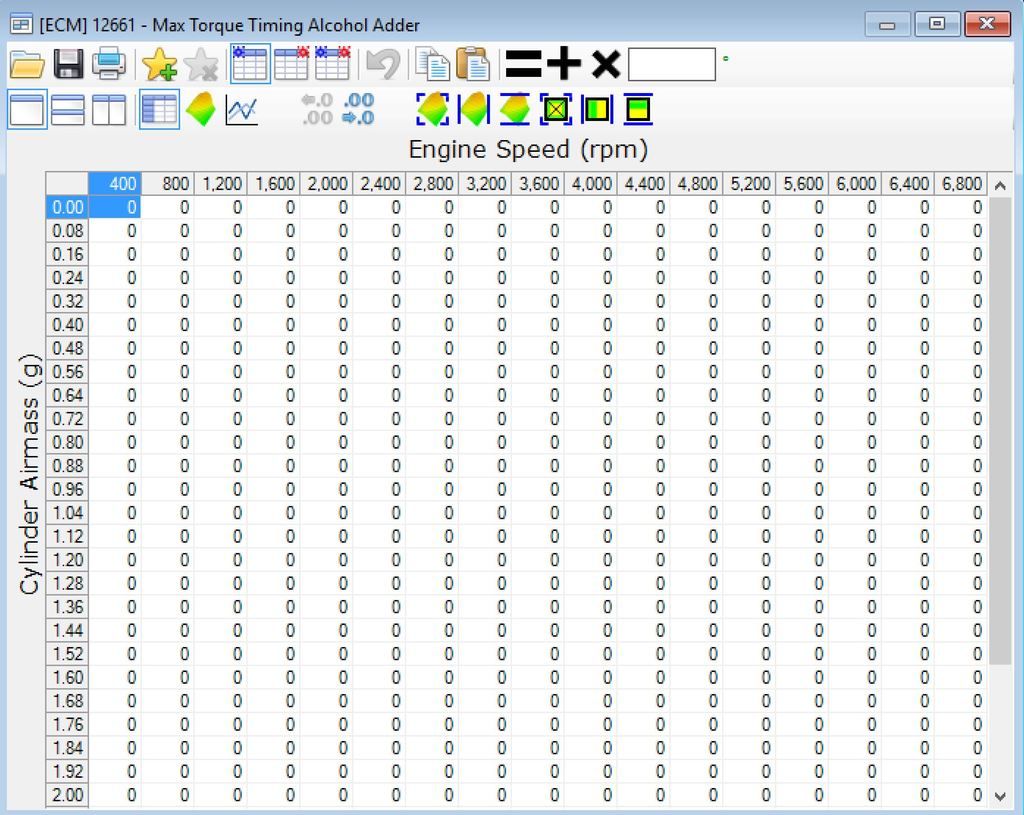The width and height of the screenshot is (1024, 815).
Task: Print the table with the printer icon
Action: 109,65
